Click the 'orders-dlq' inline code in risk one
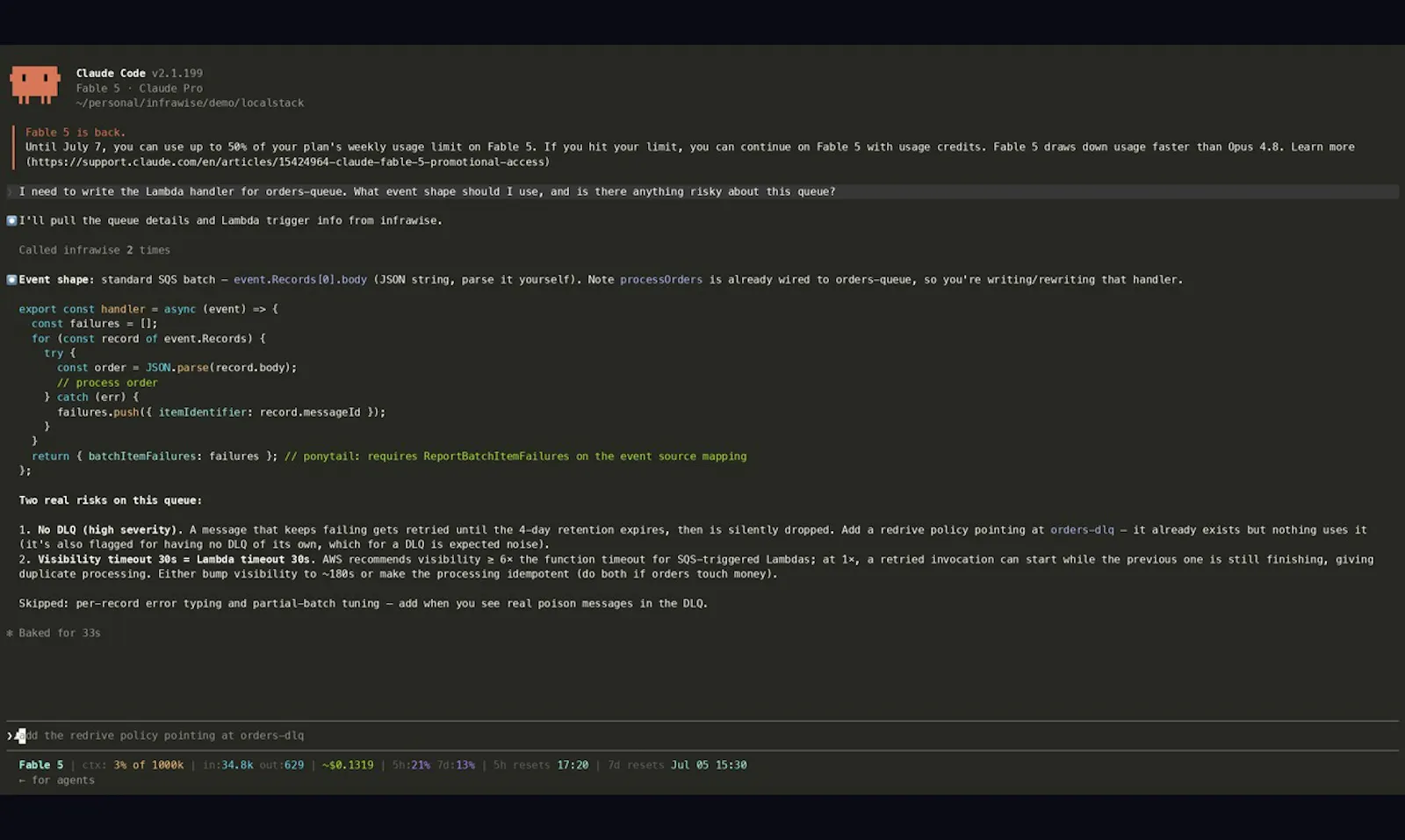The width and height of the screenshot is (1405, 840). (1082, 530)
